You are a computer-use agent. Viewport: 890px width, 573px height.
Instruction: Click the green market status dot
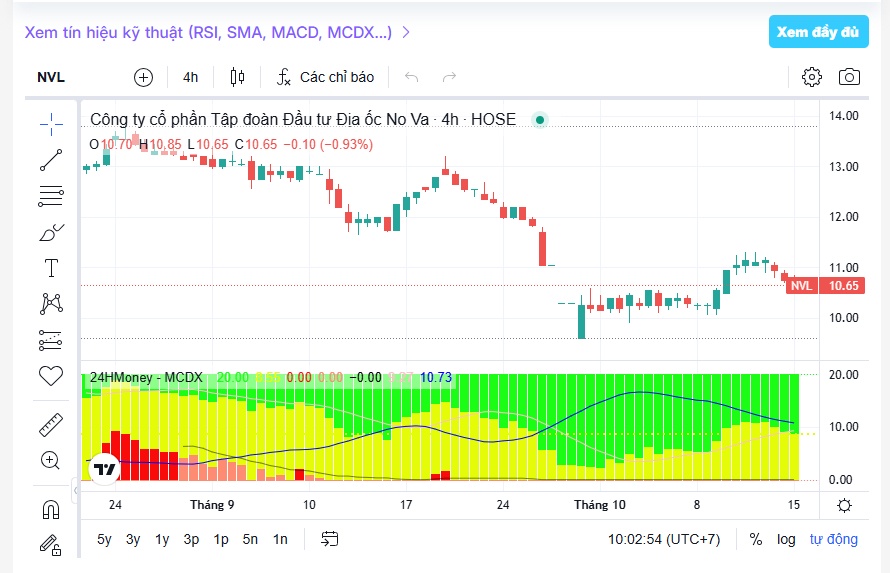click(x=540, y=120)
